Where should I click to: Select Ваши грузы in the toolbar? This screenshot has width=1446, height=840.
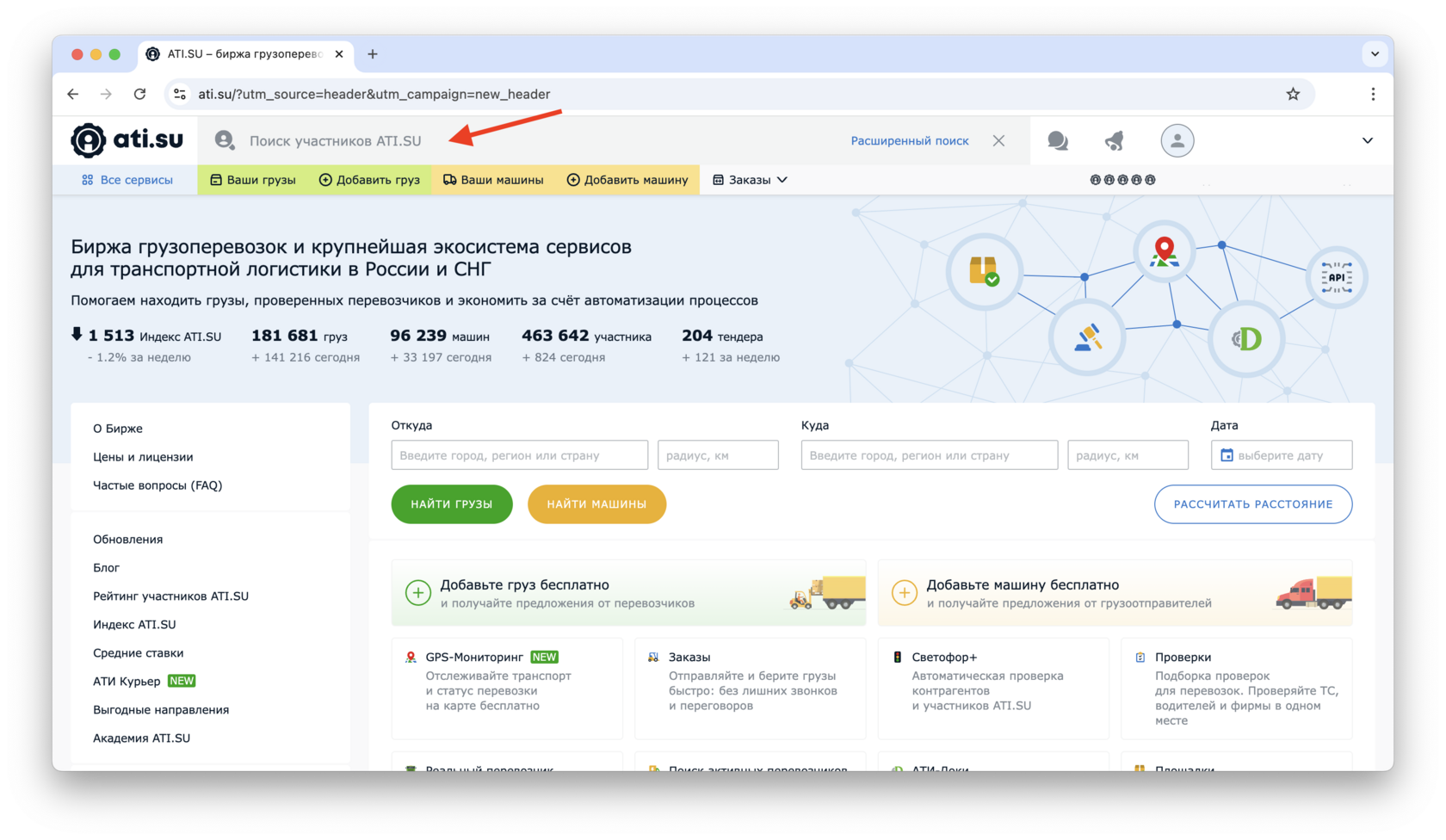pos(253,180)
